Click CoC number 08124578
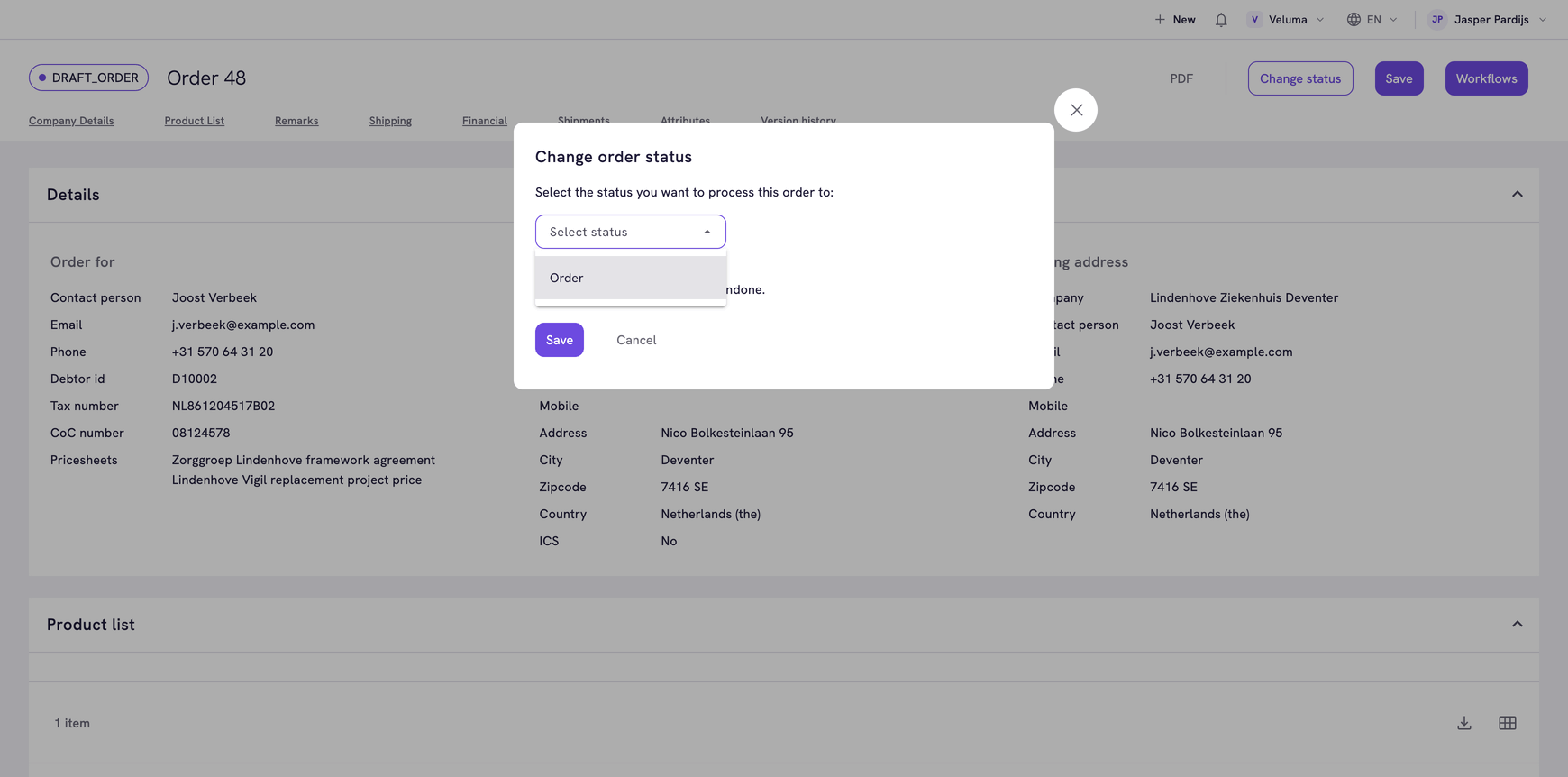This screenshot has width=1568, height=777. (201, 433)
